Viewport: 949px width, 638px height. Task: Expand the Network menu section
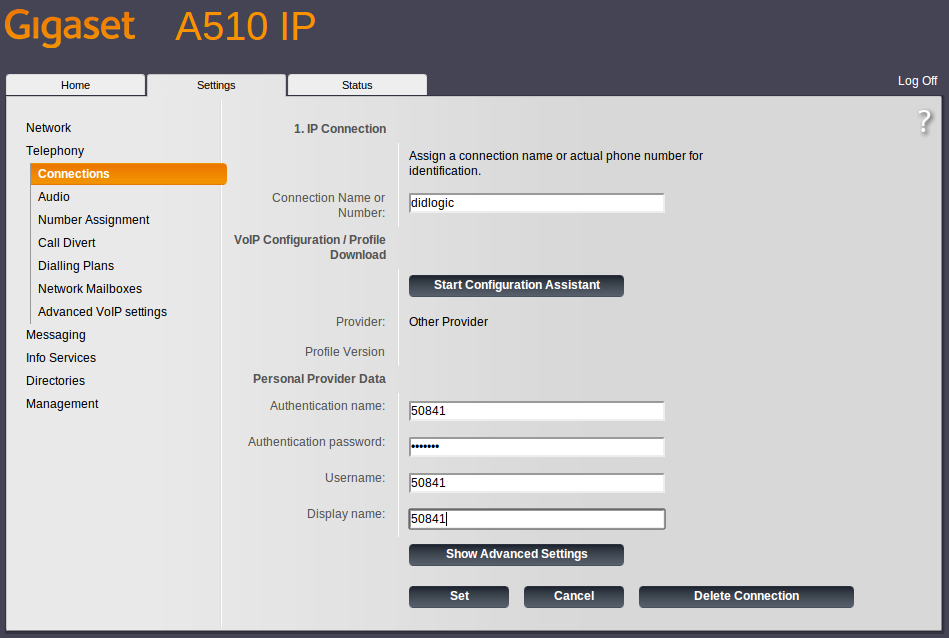pos(48,128)
